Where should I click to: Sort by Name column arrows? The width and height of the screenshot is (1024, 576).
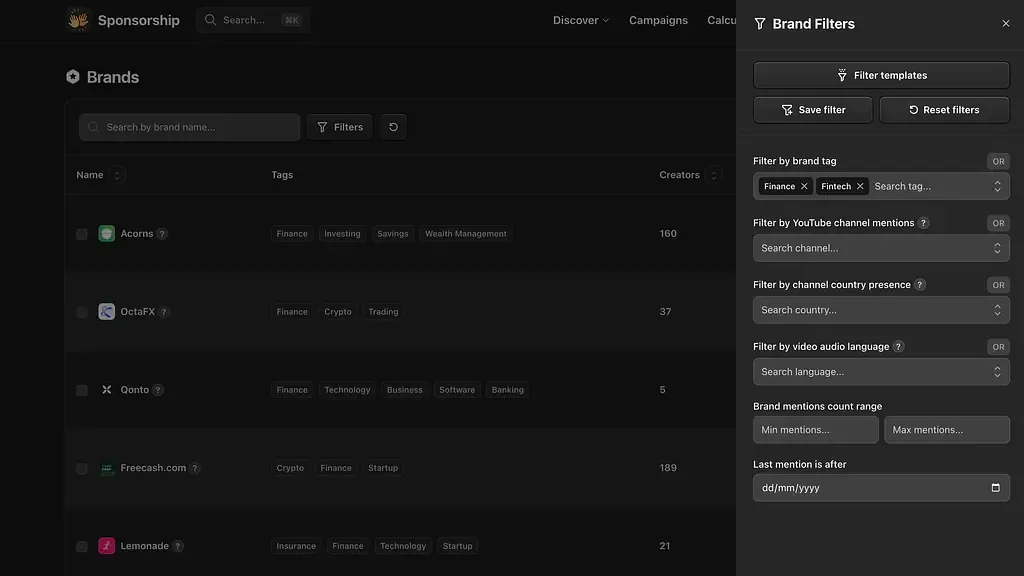117,175
